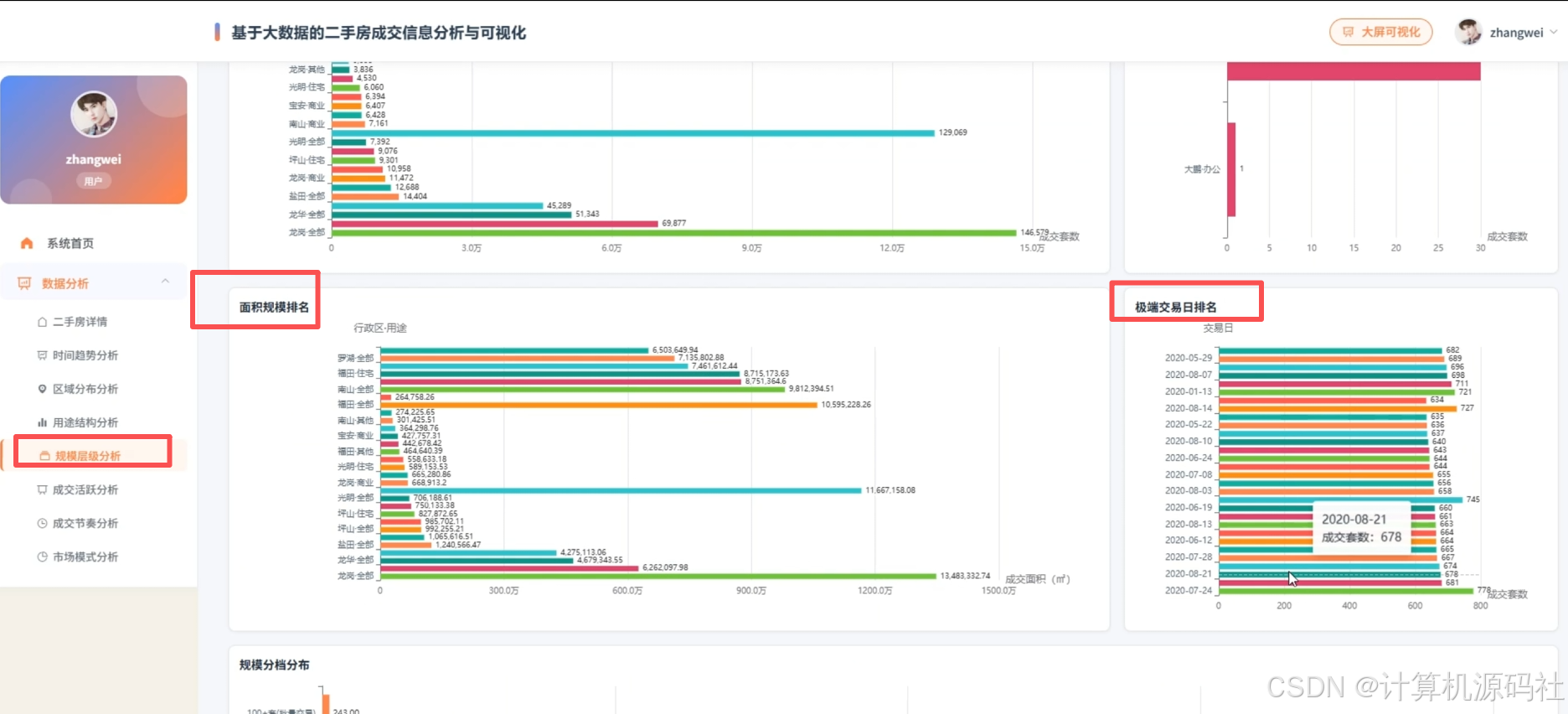Screen dimensions: 1568x714
Task: Click the page title 基于大数据的二手房成交信息分析与可视化
Action: 379,33
